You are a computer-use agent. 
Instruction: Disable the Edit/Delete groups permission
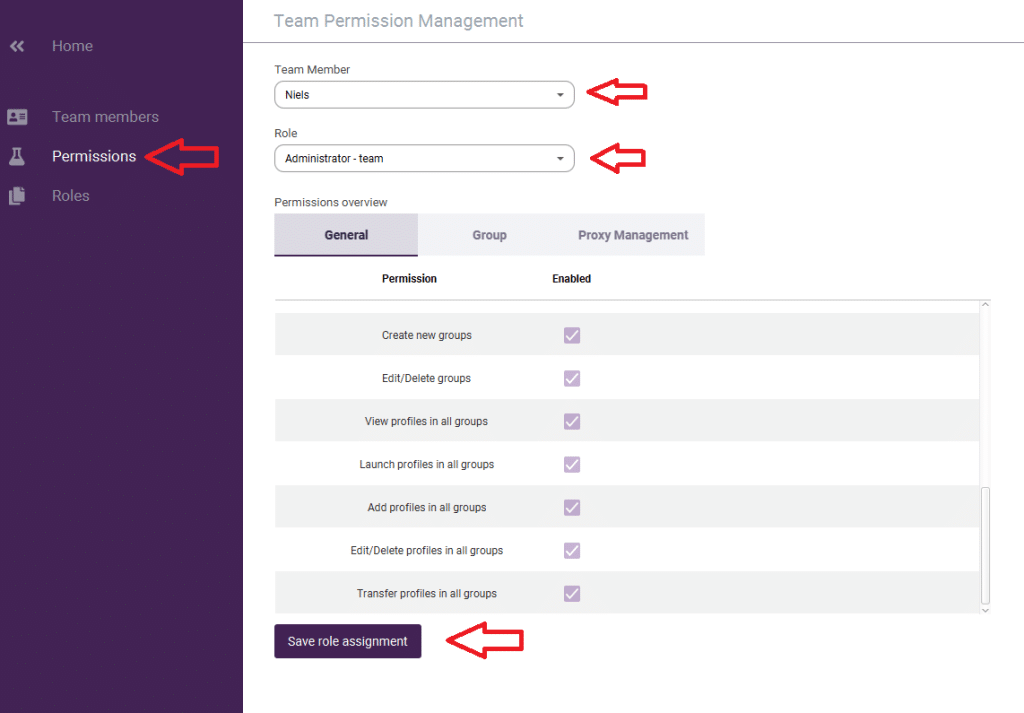(571, 378)
